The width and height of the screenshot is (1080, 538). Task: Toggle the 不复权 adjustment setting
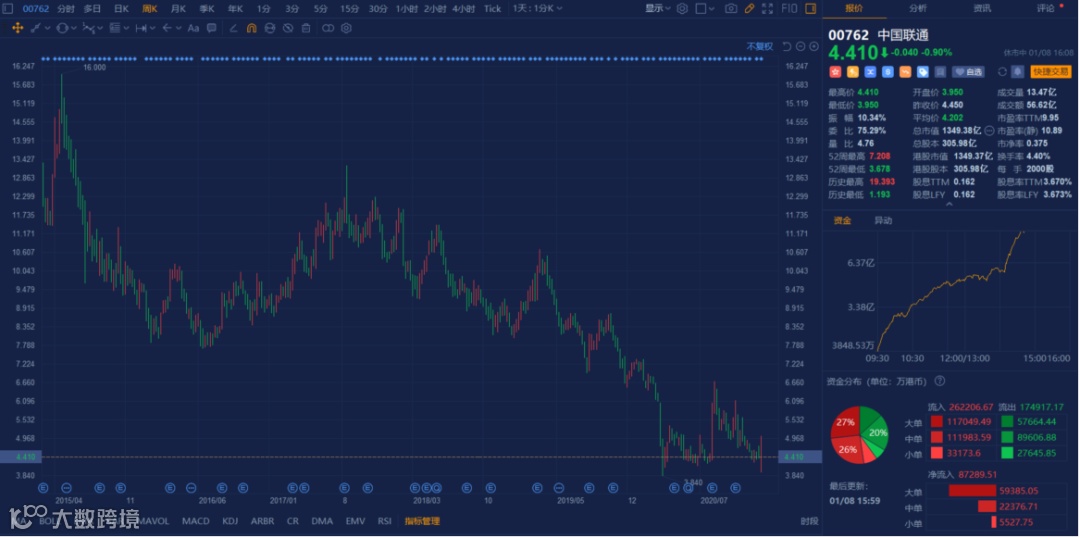[x=760, y=46]
